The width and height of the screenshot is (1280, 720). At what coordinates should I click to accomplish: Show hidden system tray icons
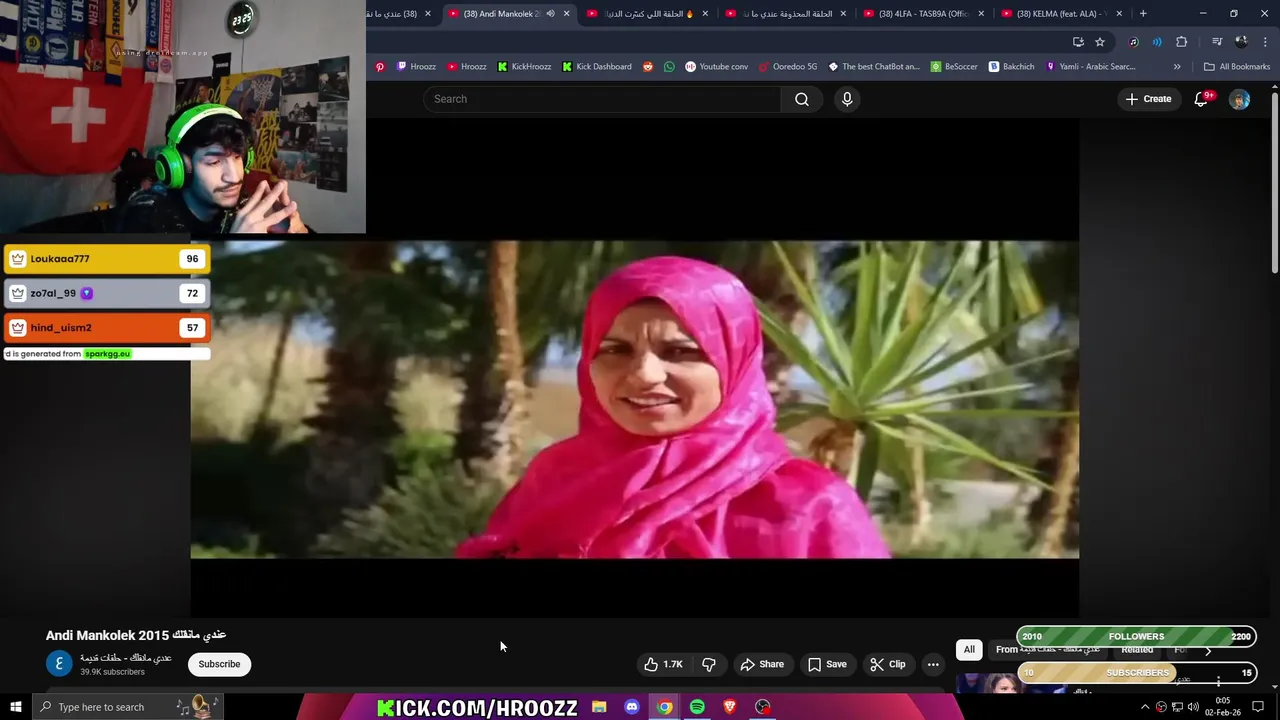(1145, 707)
